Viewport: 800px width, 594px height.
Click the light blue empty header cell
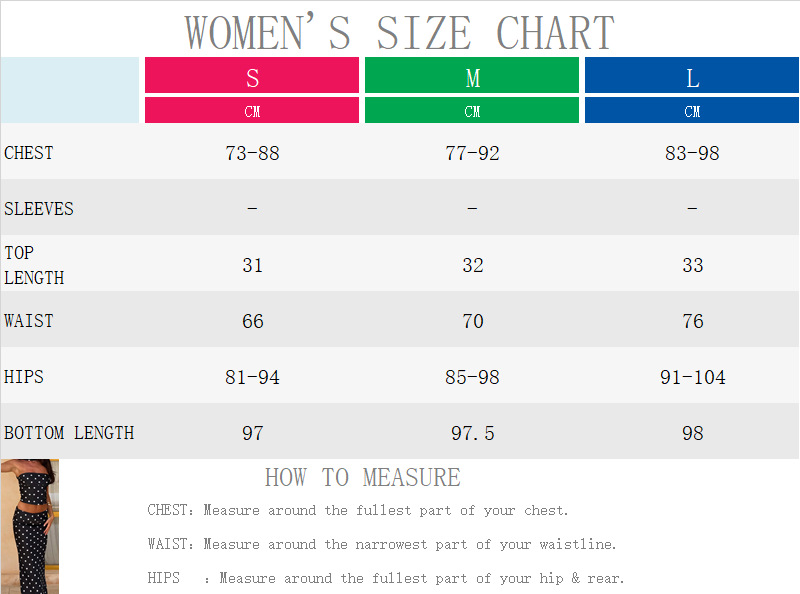tap(70, 89)
